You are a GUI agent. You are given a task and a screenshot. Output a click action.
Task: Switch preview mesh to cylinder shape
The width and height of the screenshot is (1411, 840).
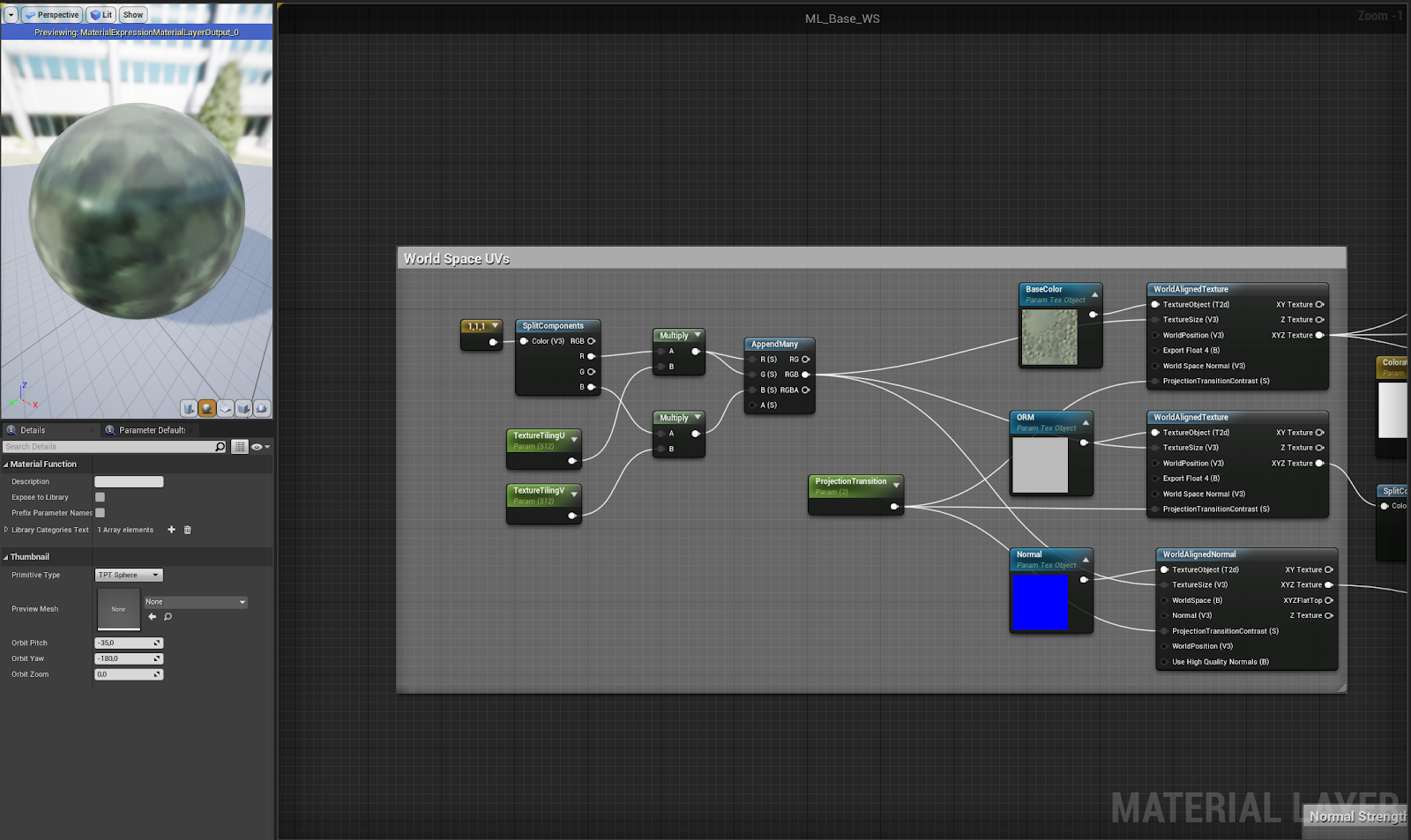[189, 408]
